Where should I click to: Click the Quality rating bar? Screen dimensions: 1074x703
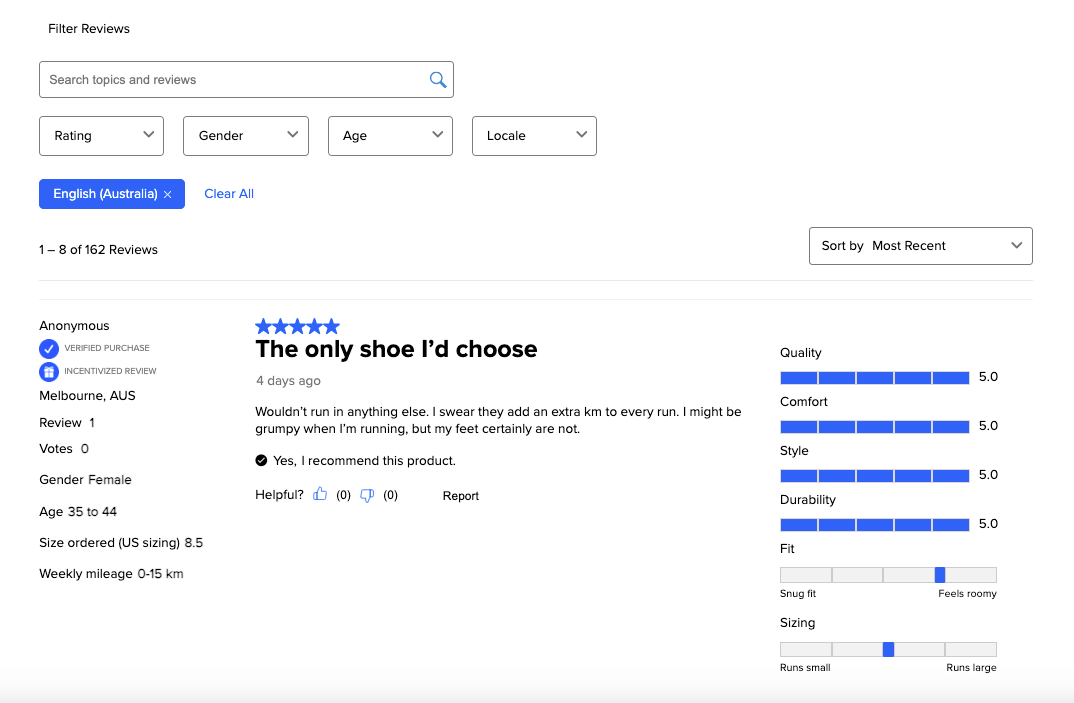coord(874,377)
